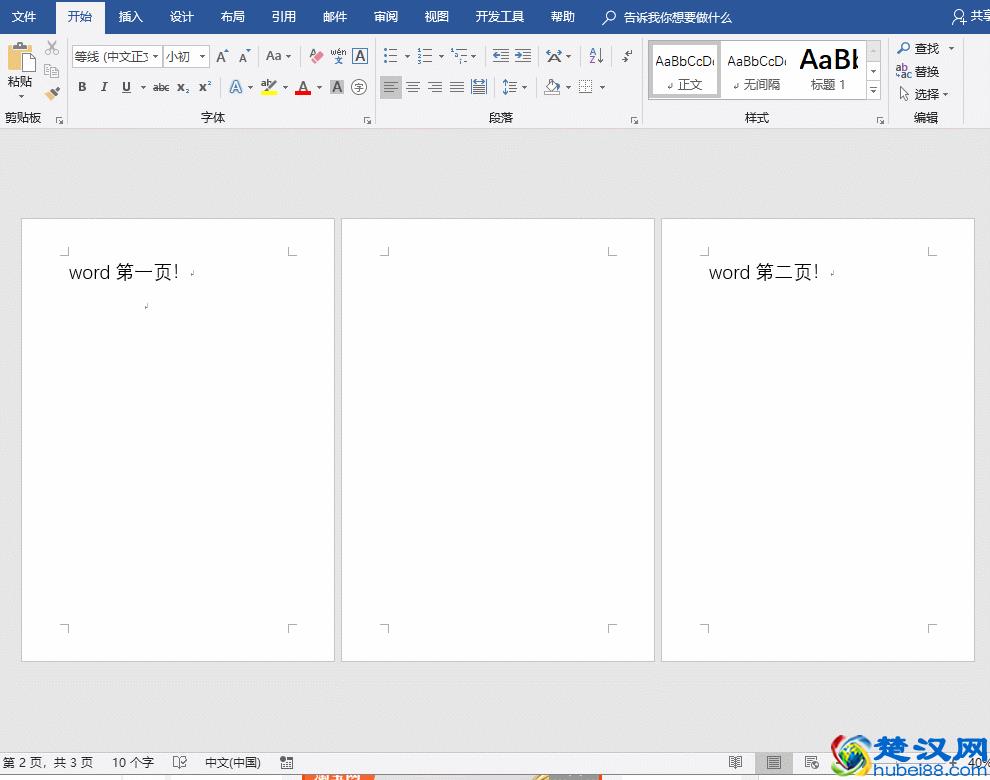Apply strikethrough to text

161,88
